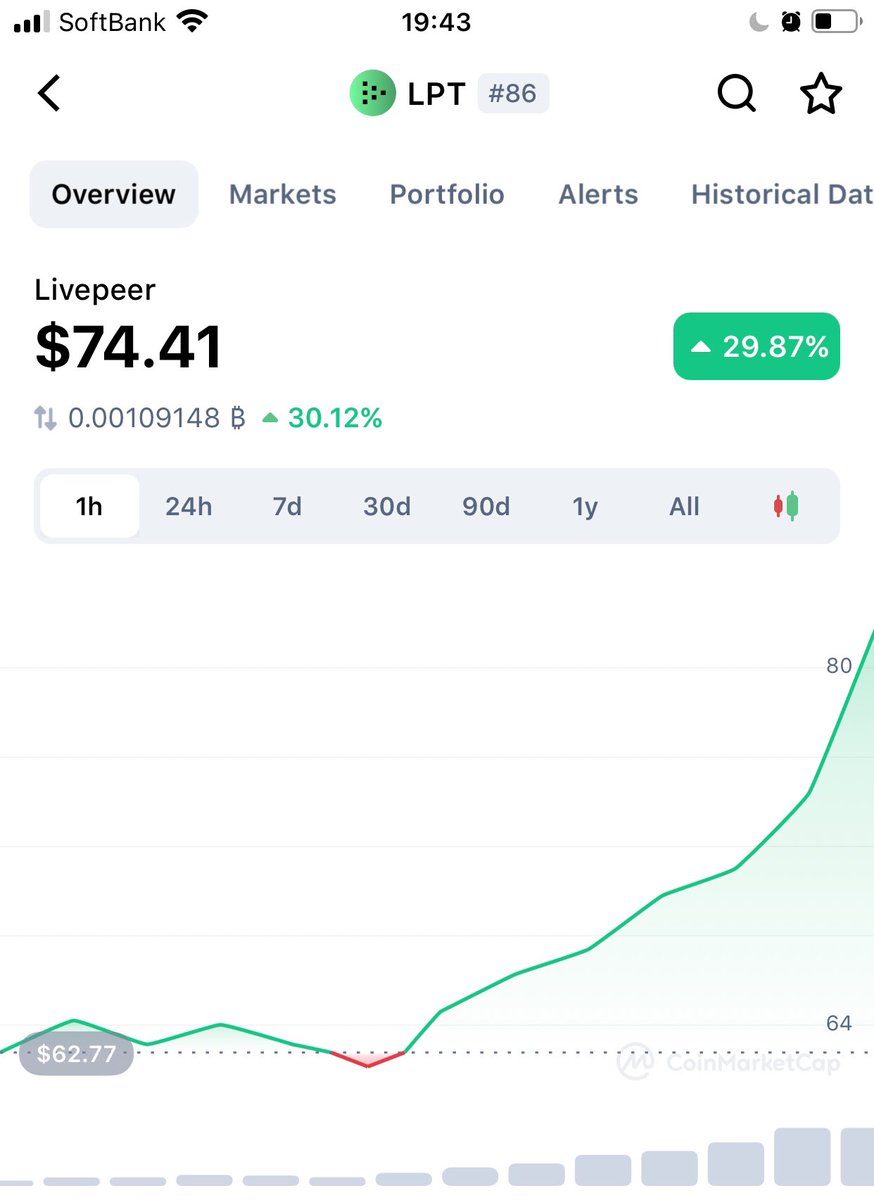This screenshot has width=874, height=1200.
Task: Open the Alerts tab
Action: coord(598,194)
